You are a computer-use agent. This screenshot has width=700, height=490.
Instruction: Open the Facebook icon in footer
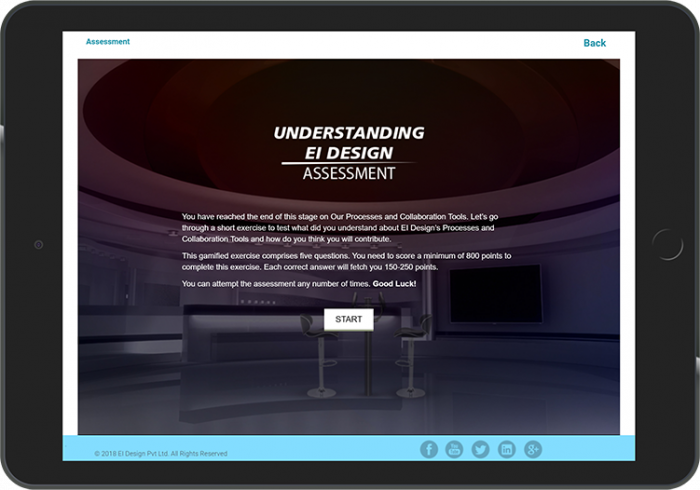click(x=429, y=449)
